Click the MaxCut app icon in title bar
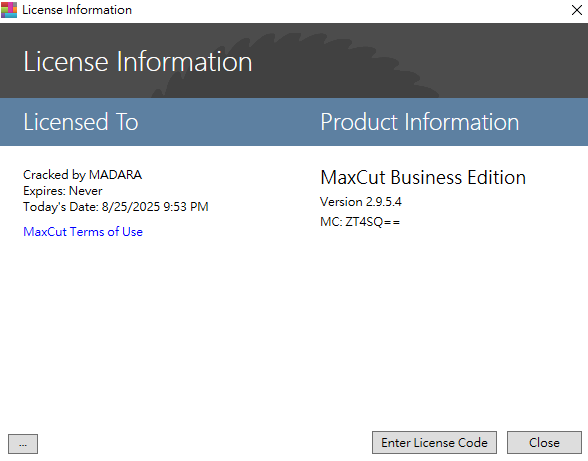Viewport: 588px width, 461px height. (9, 10)
